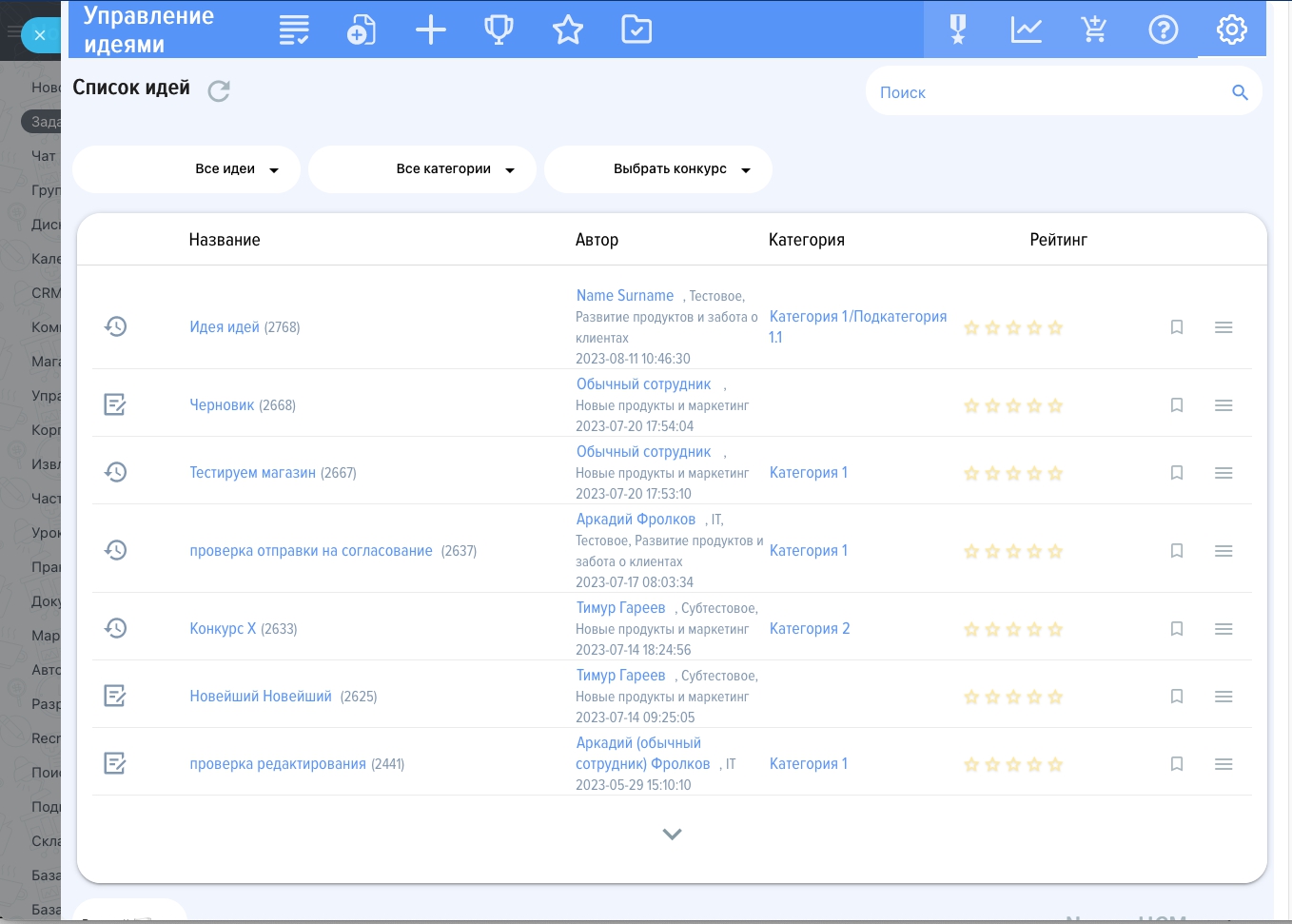This screenshot has width=1292, height=924.
Task: Open author profile Аркадий Фролков
Action: pos(636,520)
